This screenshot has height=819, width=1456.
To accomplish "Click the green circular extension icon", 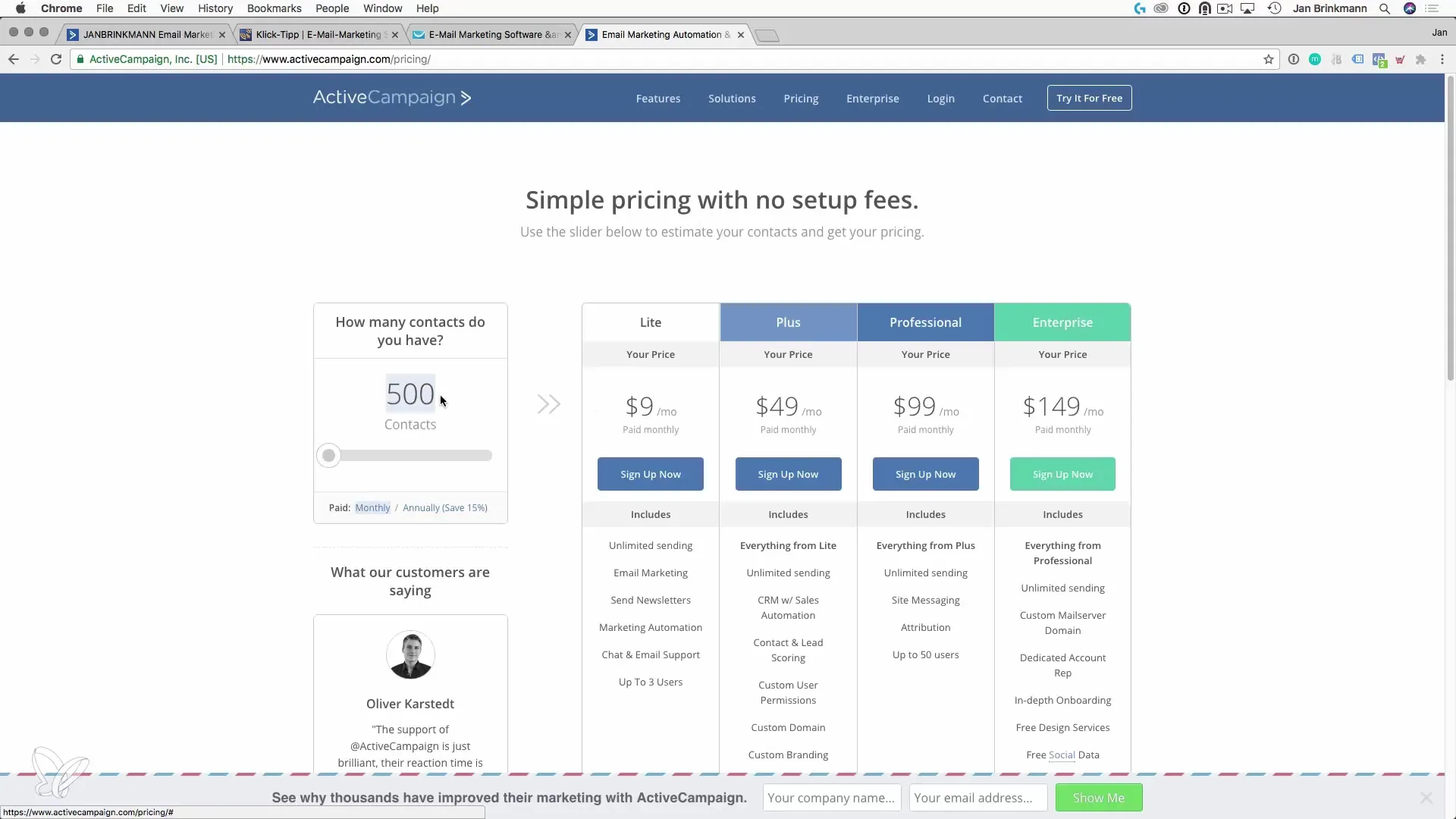I will 1315,59.
